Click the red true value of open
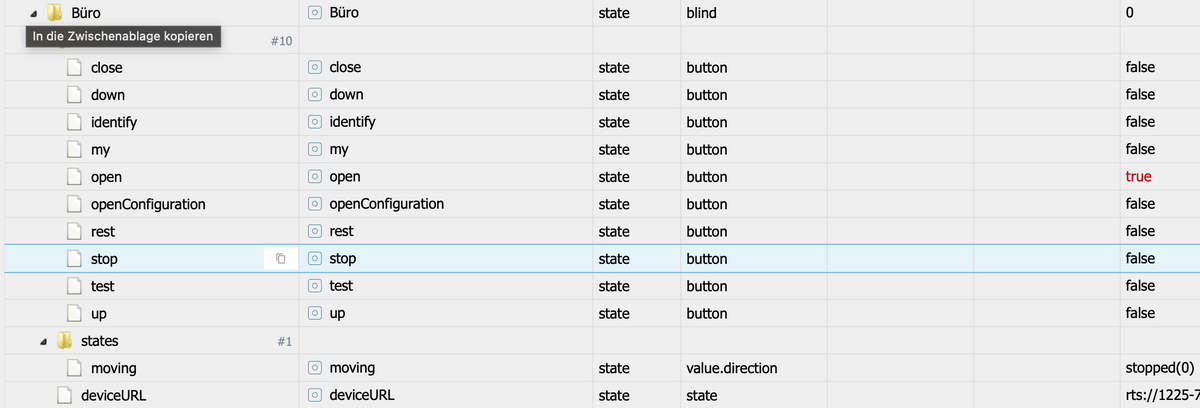 1138,177
